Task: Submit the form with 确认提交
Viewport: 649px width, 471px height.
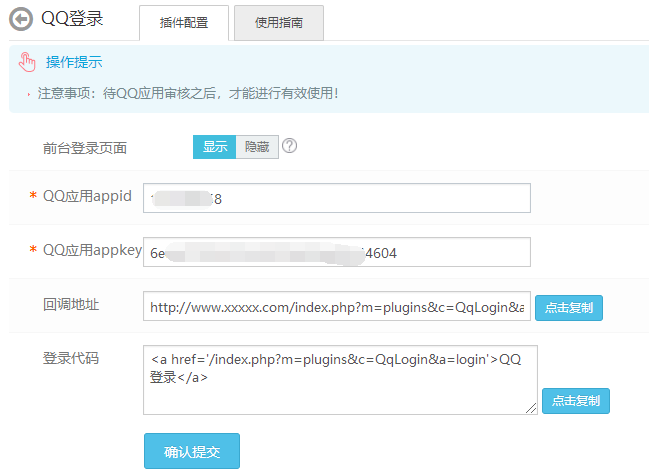Action: 192,451
